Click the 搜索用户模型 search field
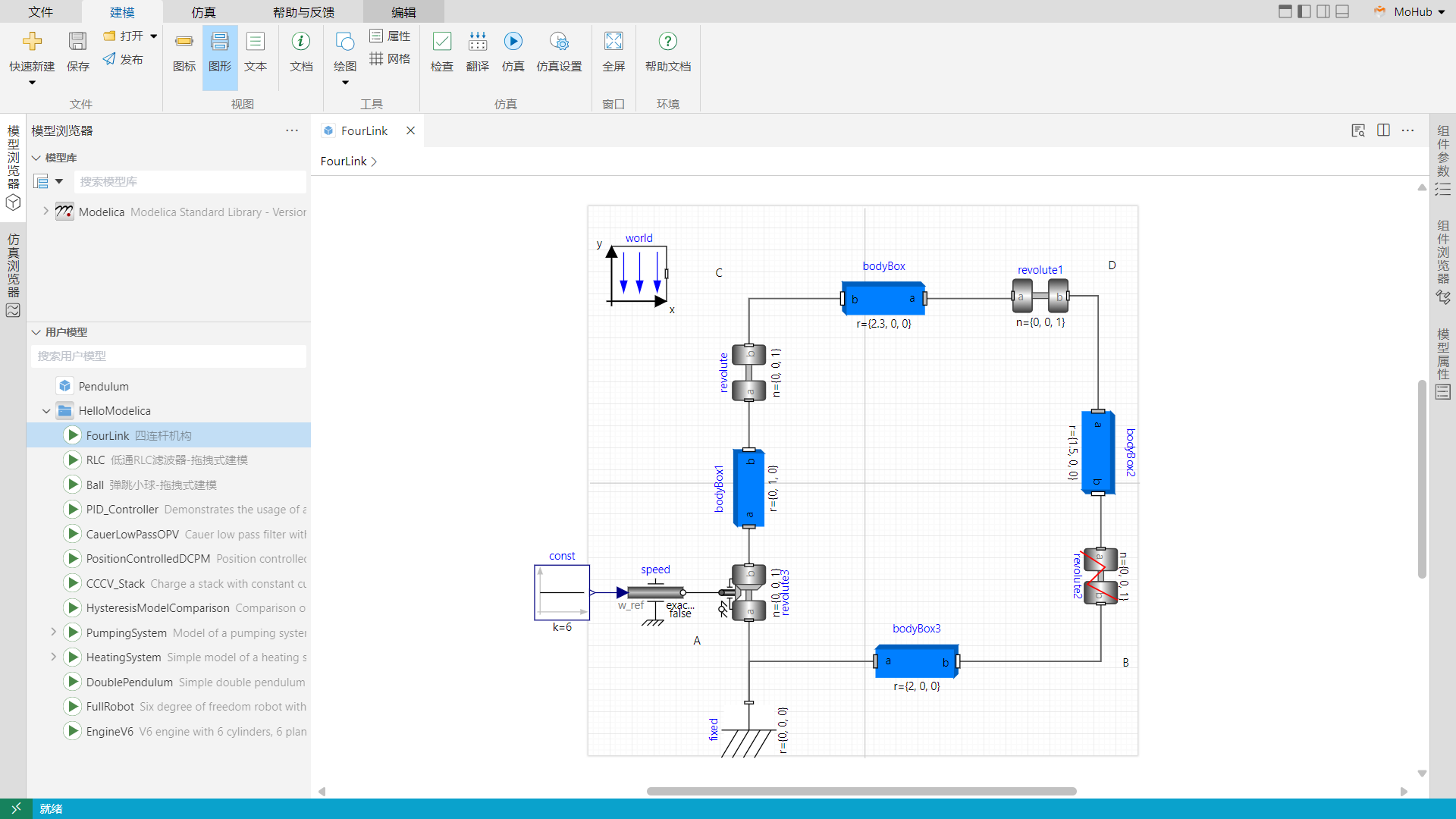 point(168,356)
